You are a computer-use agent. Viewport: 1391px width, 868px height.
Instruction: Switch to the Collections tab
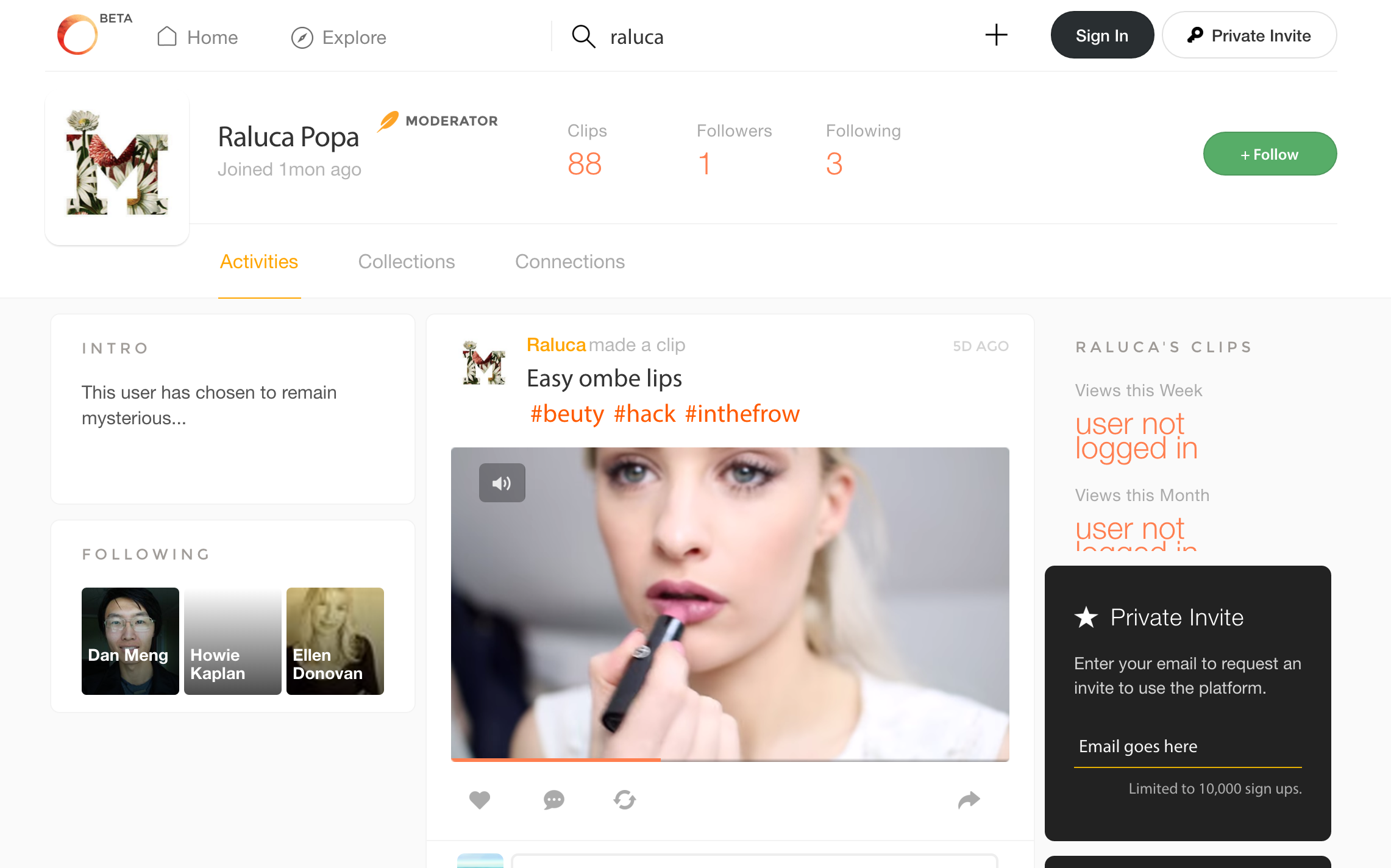point(406,261)
